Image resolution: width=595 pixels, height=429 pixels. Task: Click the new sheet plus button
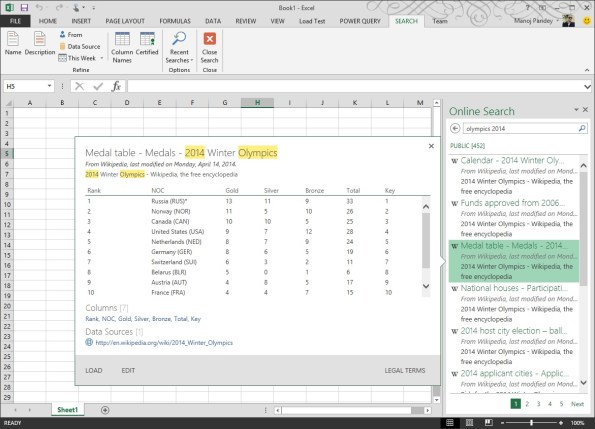[105, 410]
